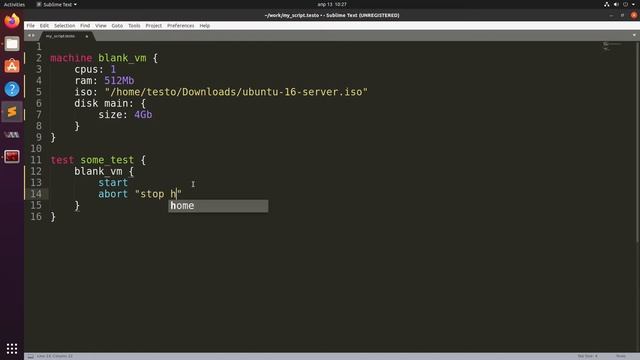Click the iso path string

click(x=236, y=92)
